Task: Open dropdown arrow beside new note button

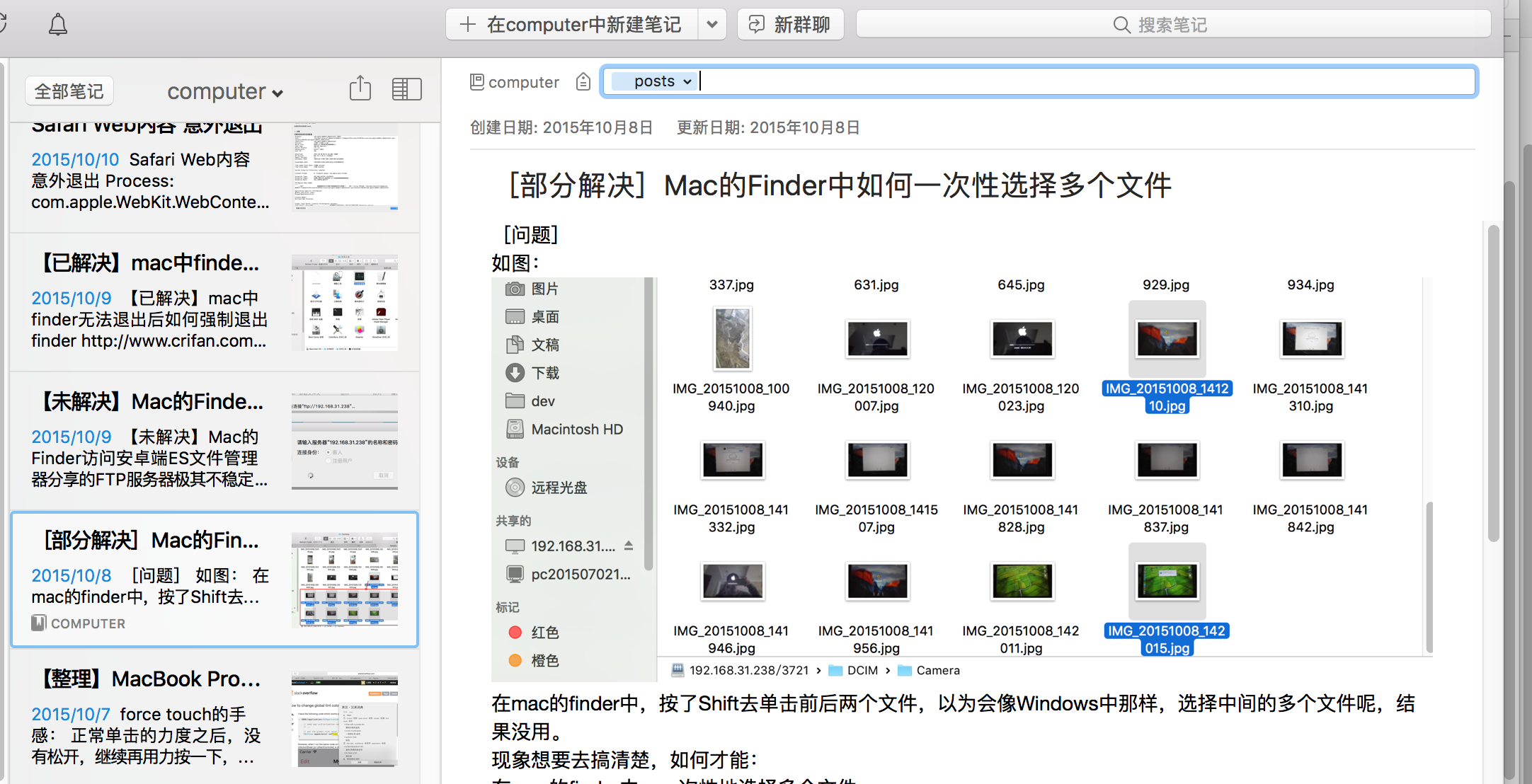Action: click(712, 25)
